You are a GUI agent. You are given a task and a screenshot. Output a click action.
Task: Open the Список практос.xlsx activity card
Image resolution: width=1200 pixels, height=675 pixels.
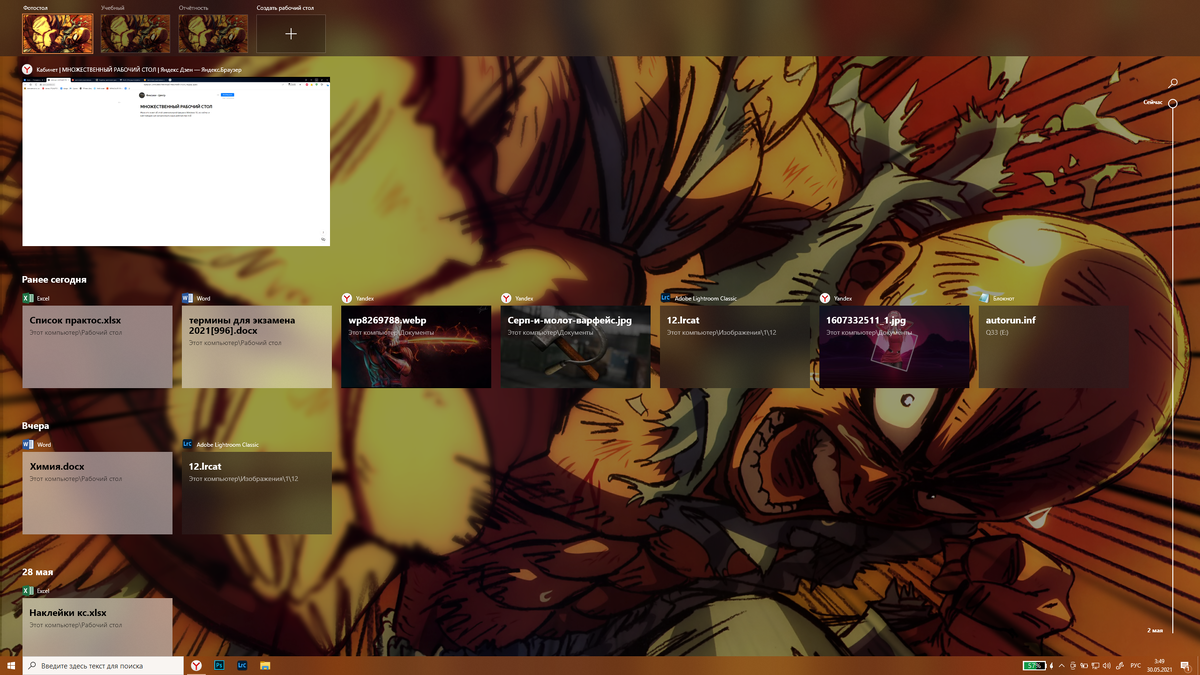pos(97,347)
